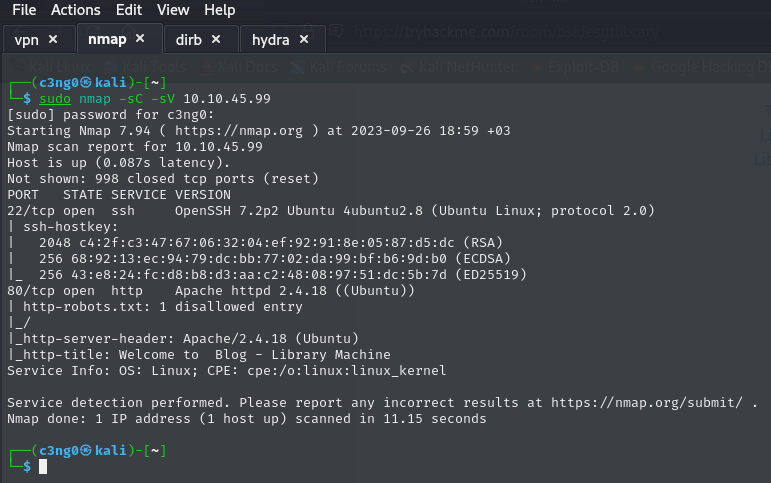Click the terminal cursor at the empty prompt
The image size is (771, 483).
point(43,467)
